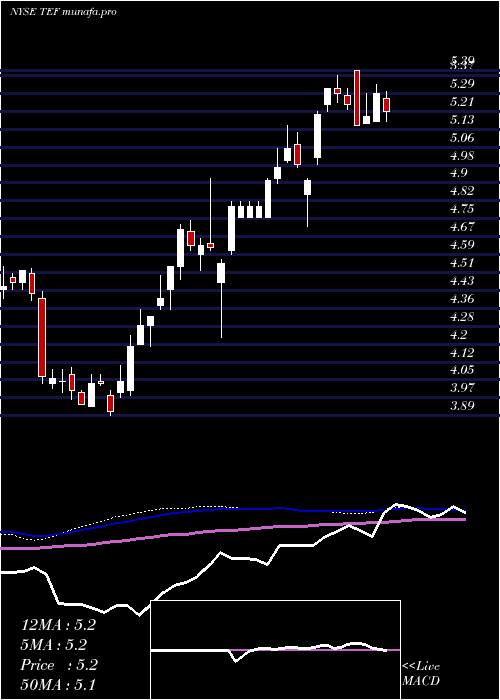500x700 pixels.
Task: Click inside the MACD inset chart box
Action: (x=275, y=650)
